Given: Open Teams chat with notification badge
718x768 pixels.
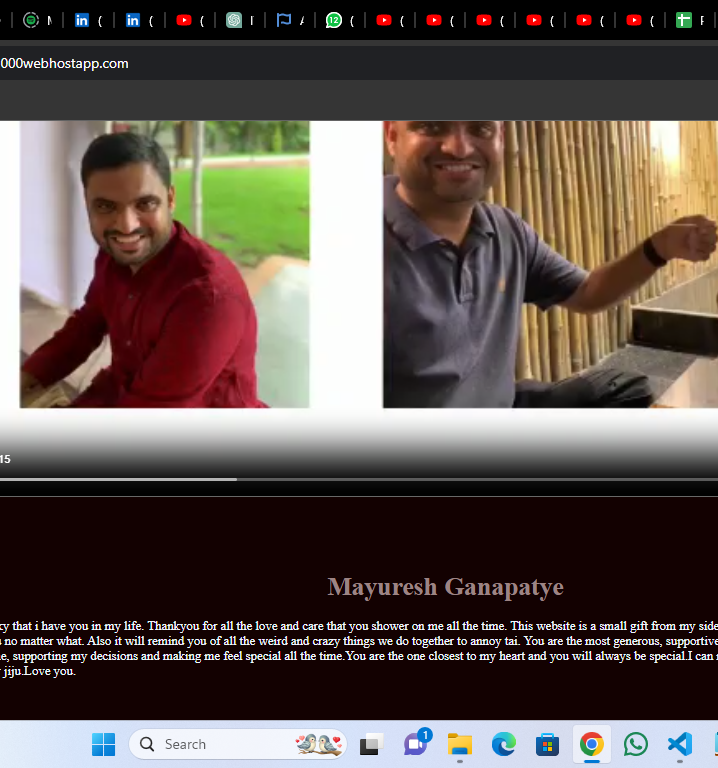Looking at the screenshot, I should pyautogui.click(x=416, y=744).
